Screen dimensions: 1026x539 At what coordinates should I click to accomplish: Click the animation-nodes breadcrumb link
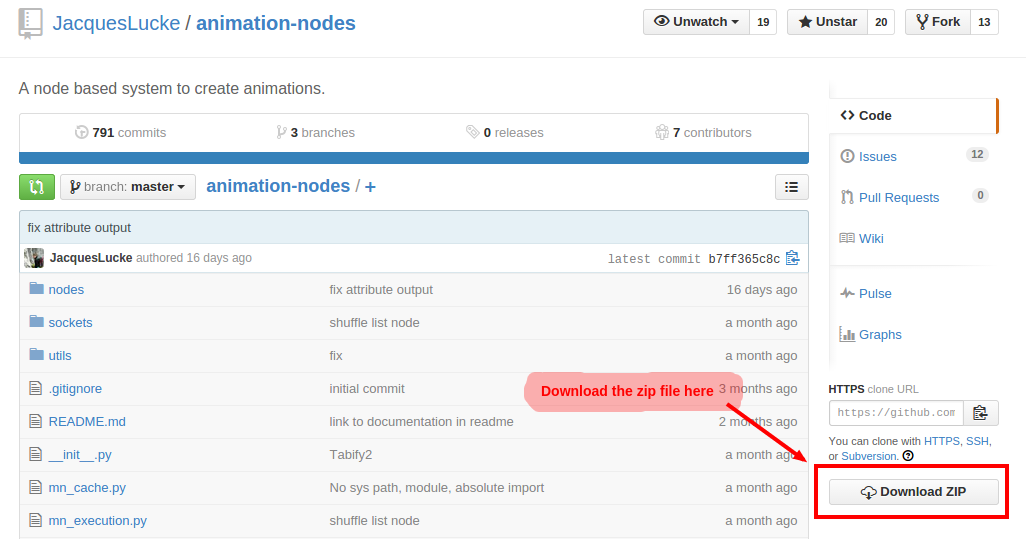tap(278, 186)
